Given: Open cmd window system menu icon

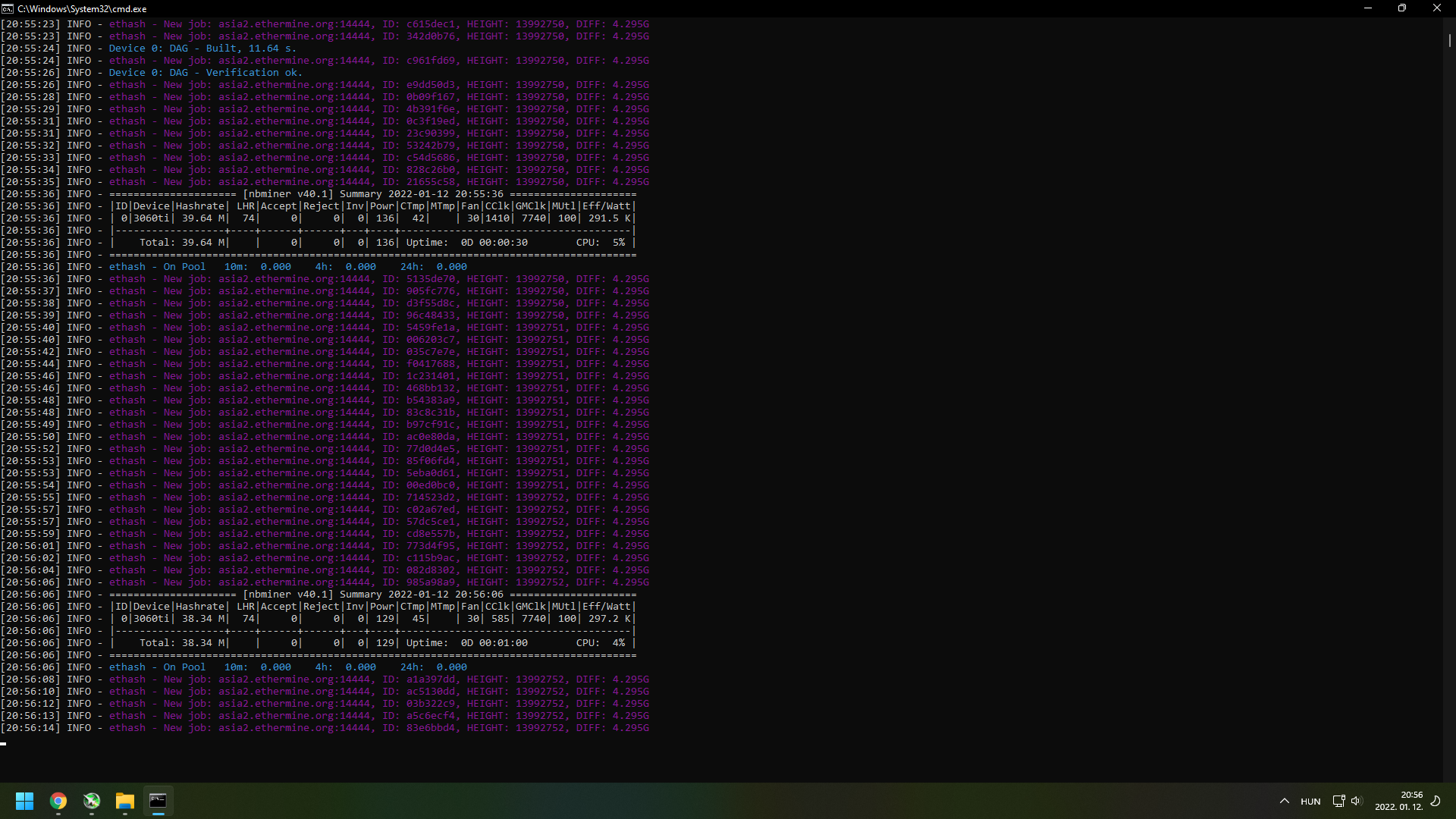Looking at the screenshot, I should click(8, 8).
